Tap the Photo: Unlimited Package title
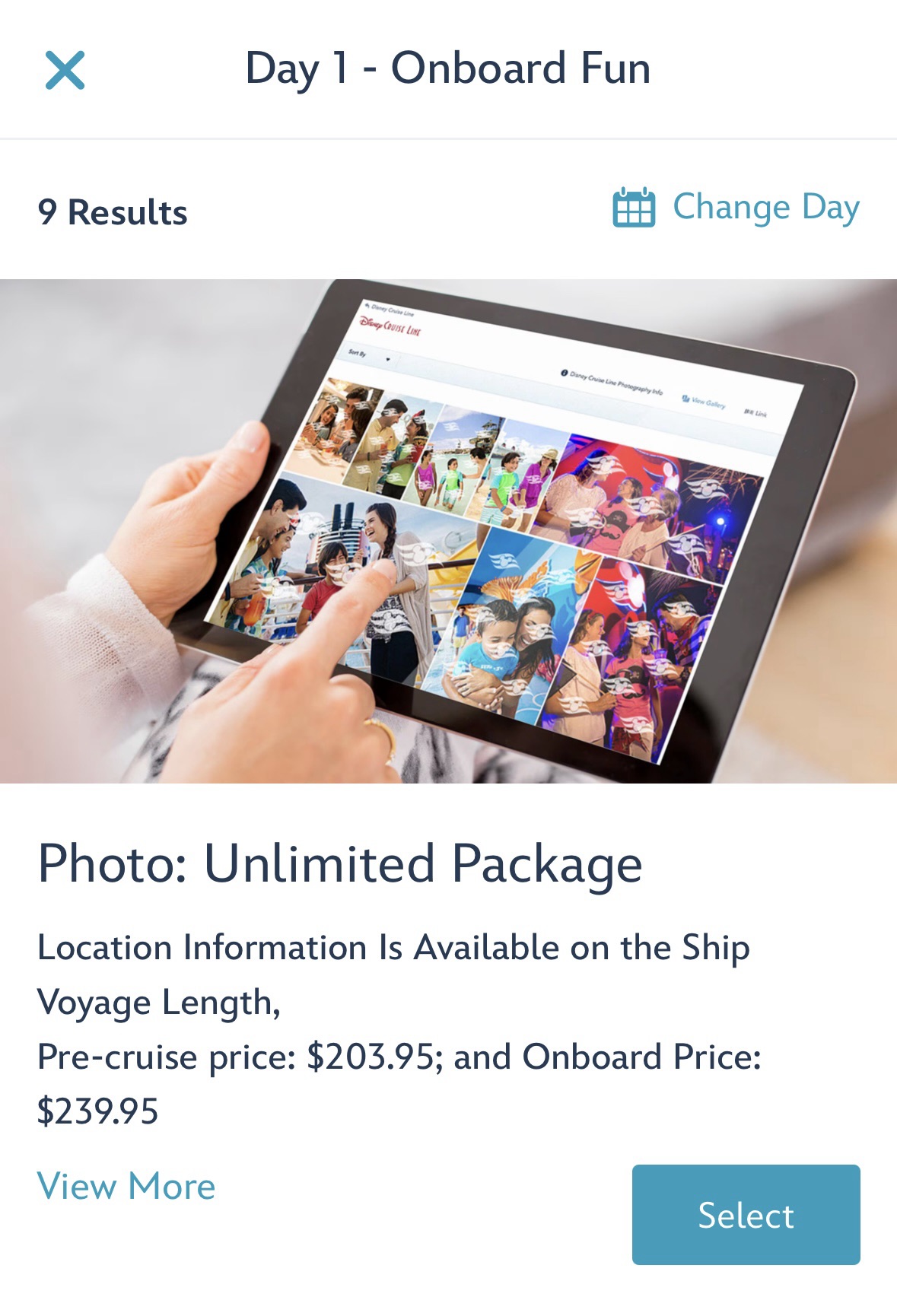Image resolution: width=897 pixels, height=1316 pixels. coord(340,864)
